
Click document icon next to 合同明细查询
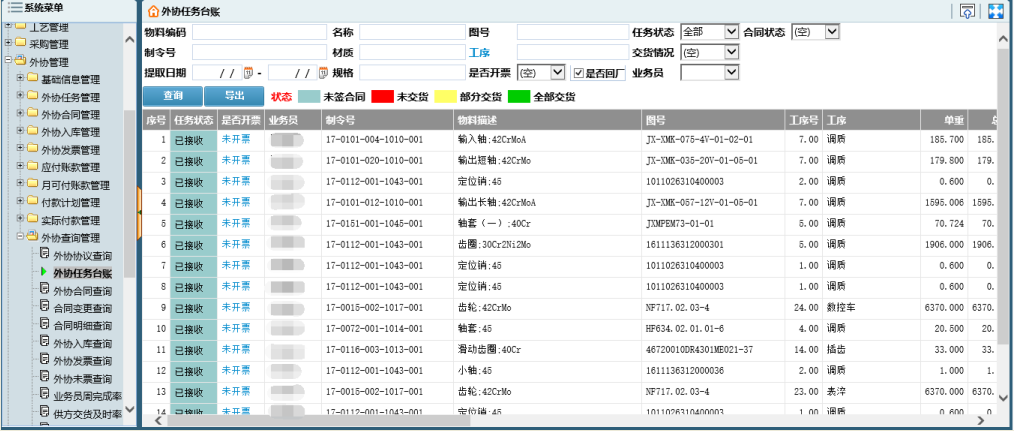point(44,324)
